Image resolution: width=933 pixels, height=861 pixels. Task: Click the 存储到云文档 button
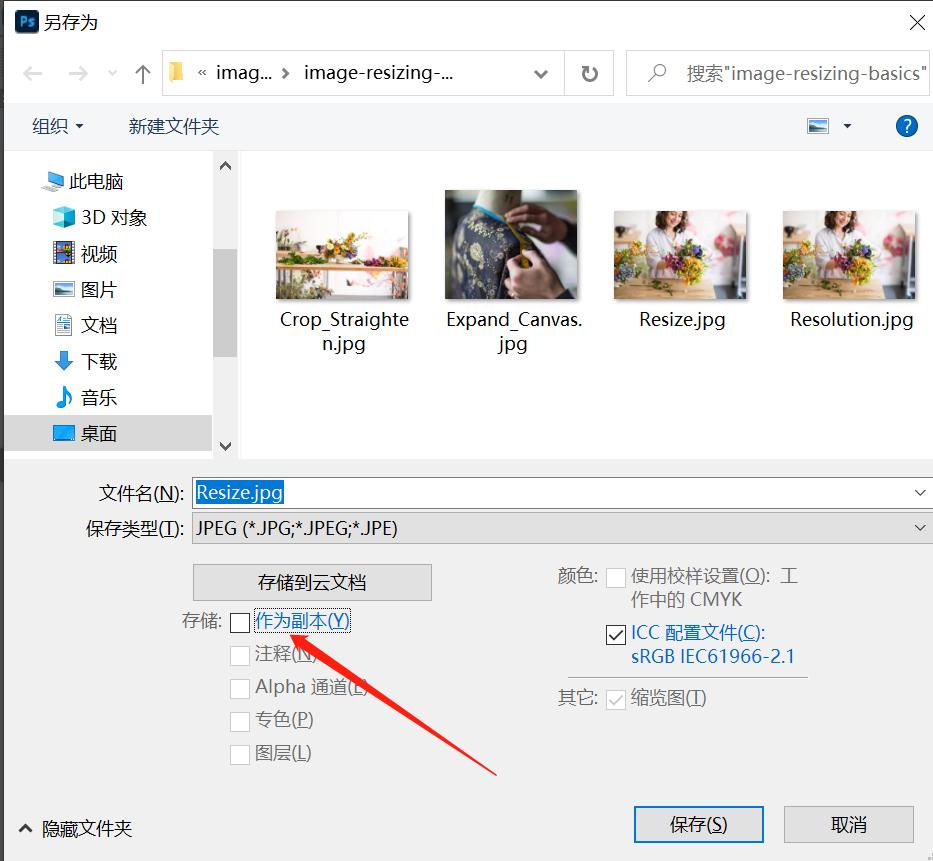(311, 582)
